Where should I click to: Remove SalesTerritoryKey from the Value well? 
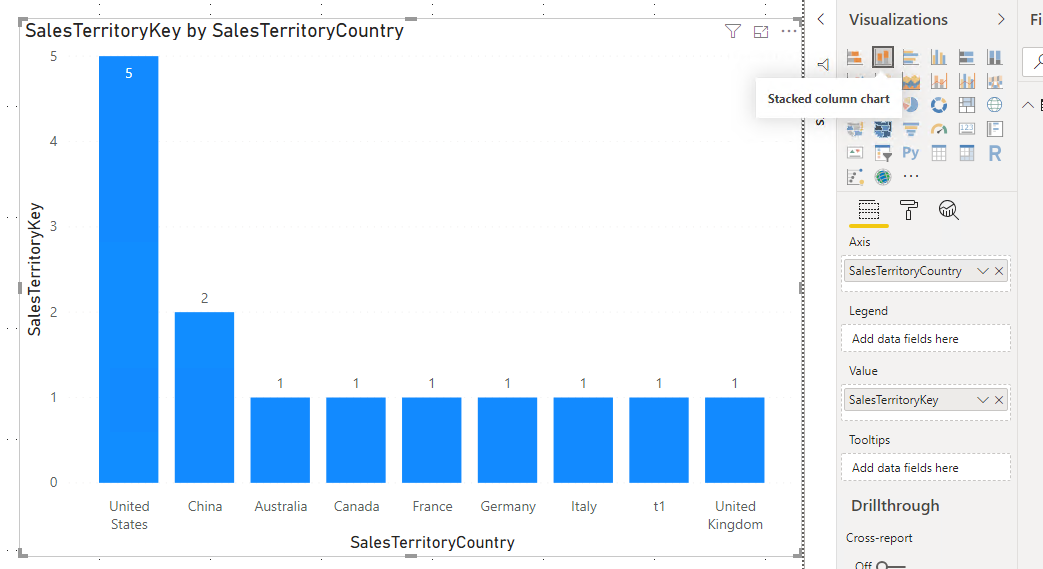999,400
